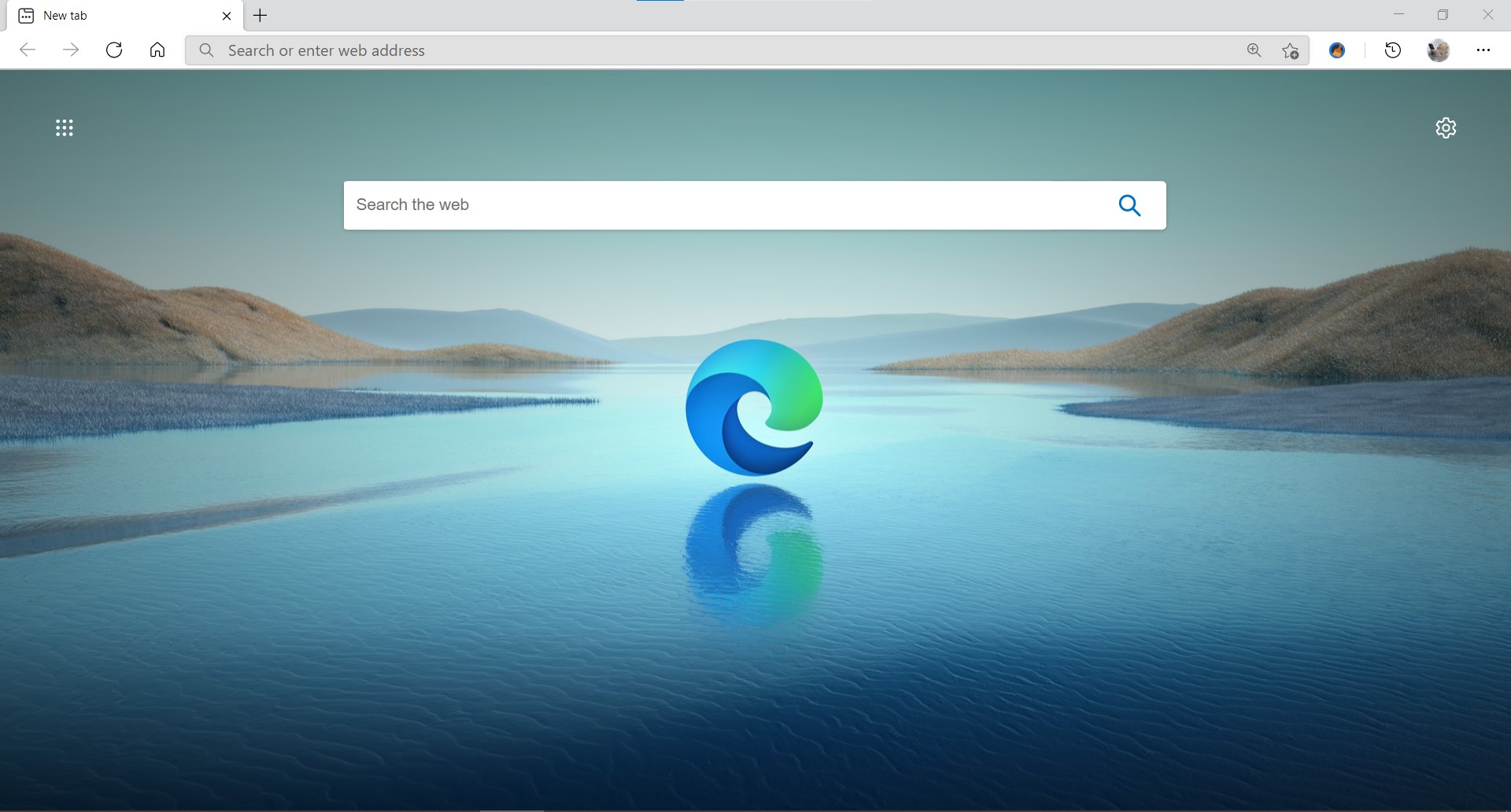The width and height of the screenshot is (1511, 812).
Task: Open the apps grid launcher
Action: click(x=65, y=127)
